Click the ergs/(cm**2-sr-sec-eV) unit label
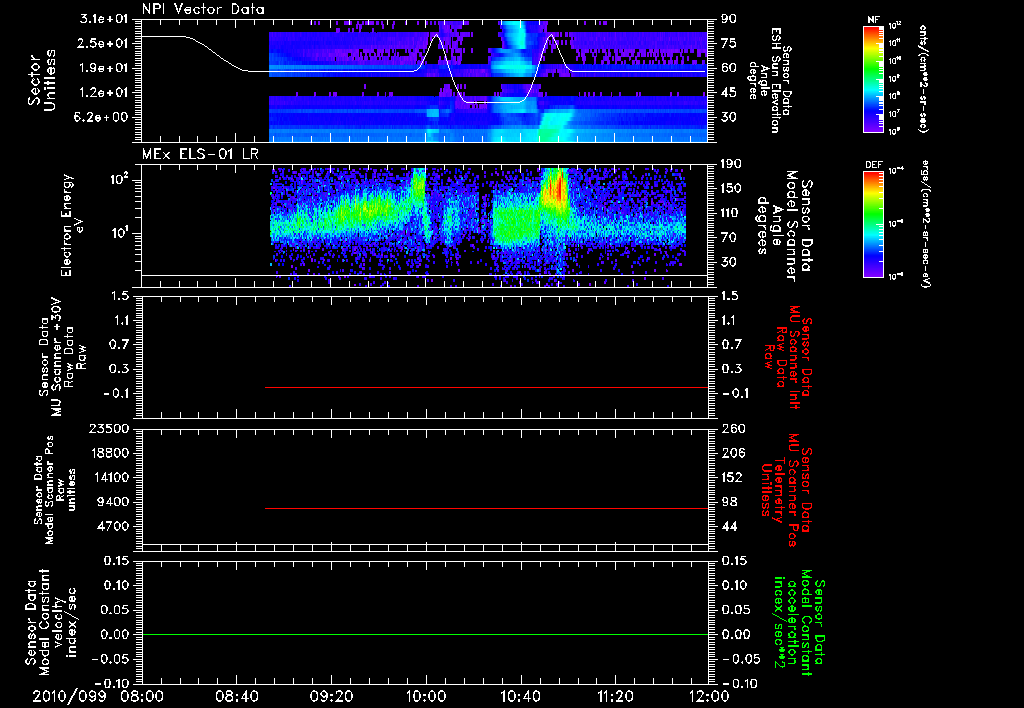 [x=924, y=223]
